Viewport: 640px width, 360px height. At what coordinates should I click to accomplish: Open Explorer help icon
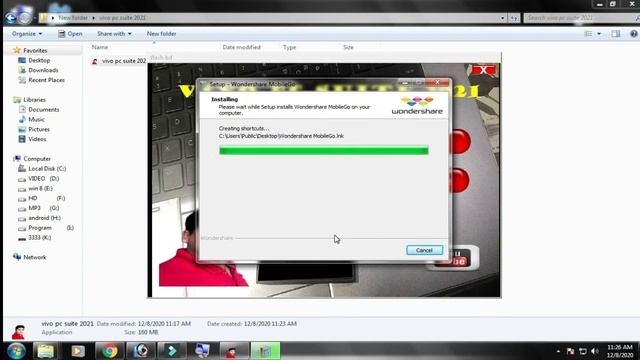click(633, 34)
